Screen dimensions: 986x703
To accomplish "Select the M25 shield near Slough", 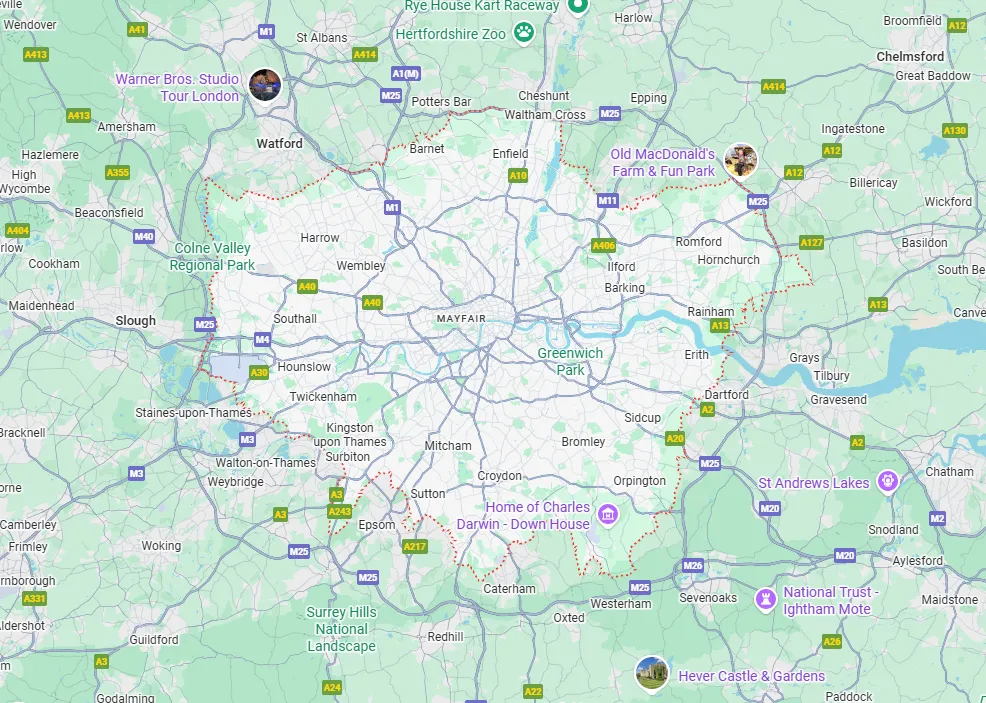I will pos(205,324).
